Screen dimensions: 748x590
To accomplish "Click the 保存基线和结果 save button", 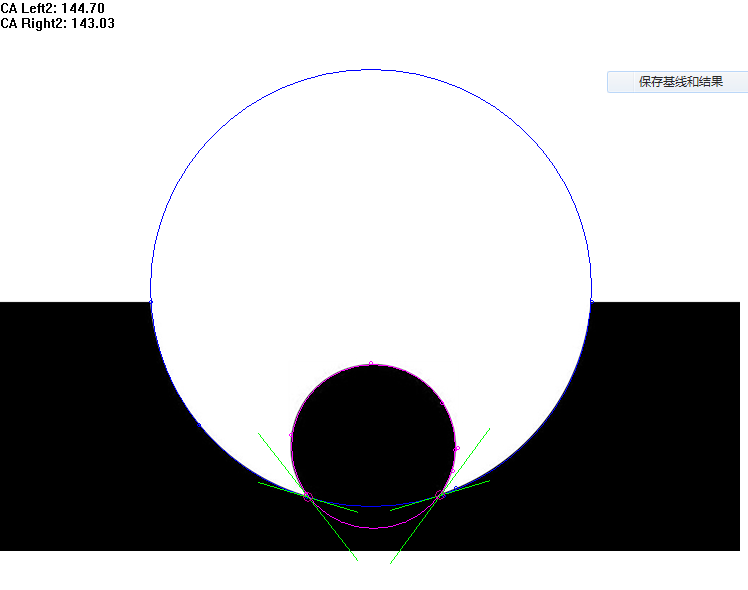I will coord(677,82).
